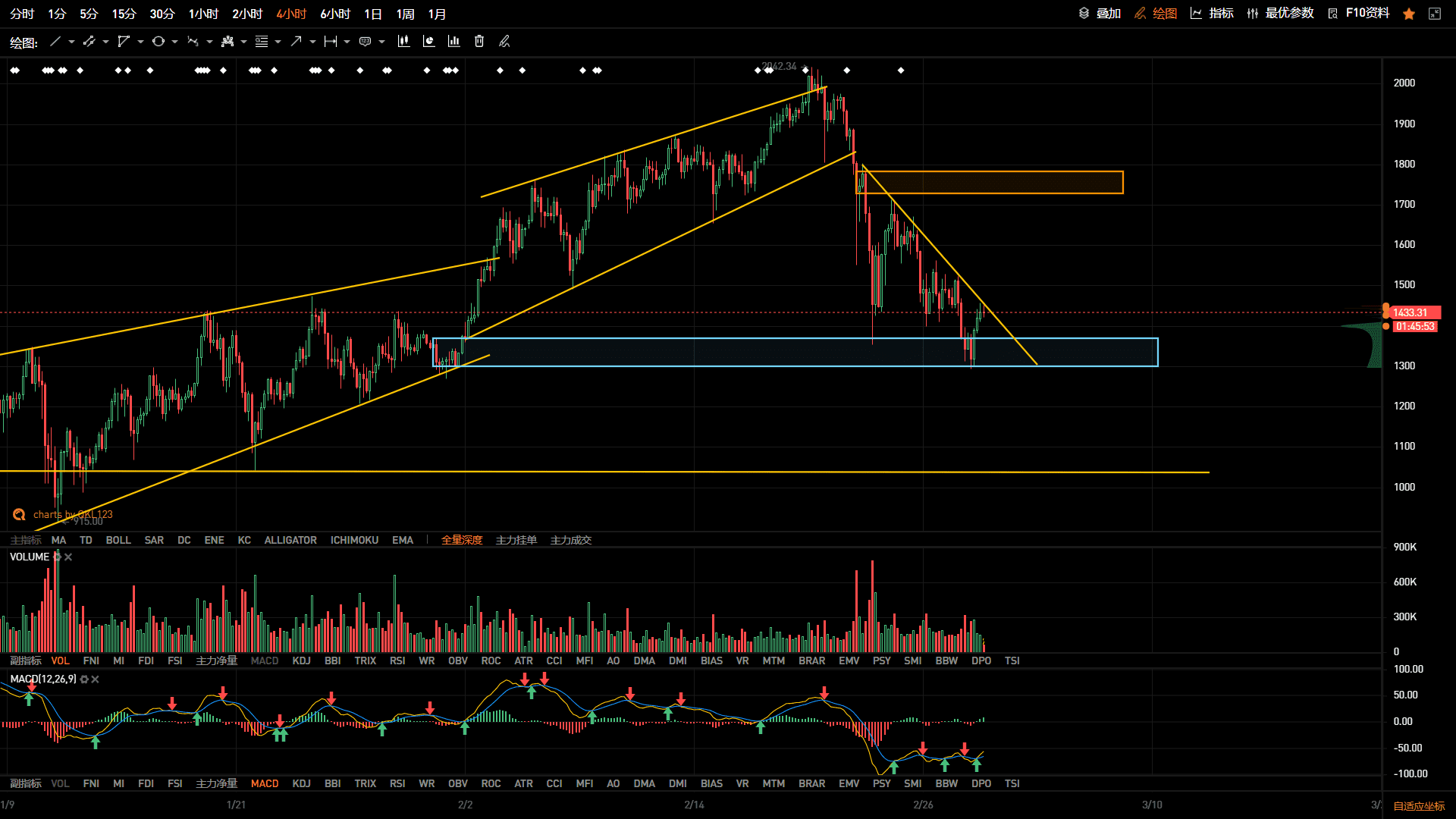Screen dimensions: 1456x819
Task: Toggle the 绘图 drawing mode button
Action: pos(1156,14)
